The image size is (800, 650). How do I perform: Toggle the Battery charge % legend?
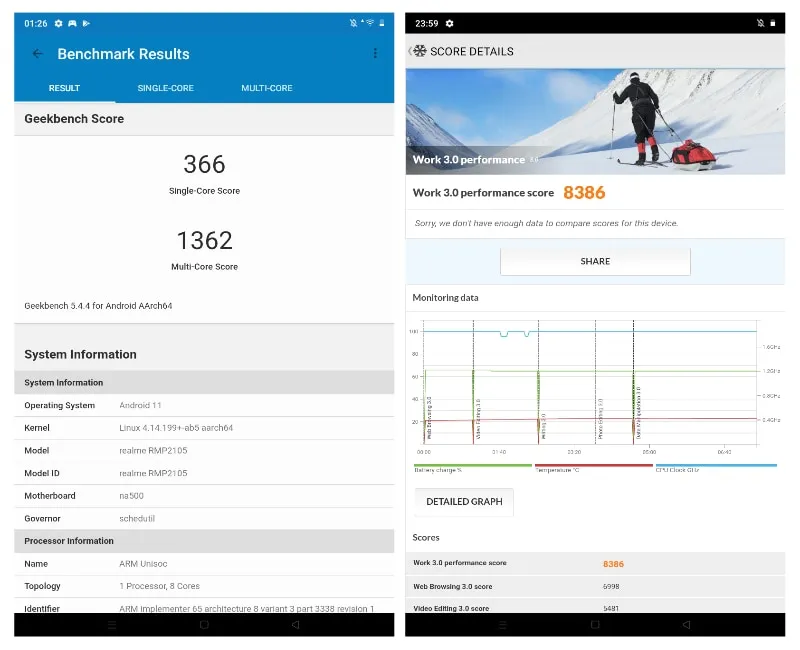[472, 468]
